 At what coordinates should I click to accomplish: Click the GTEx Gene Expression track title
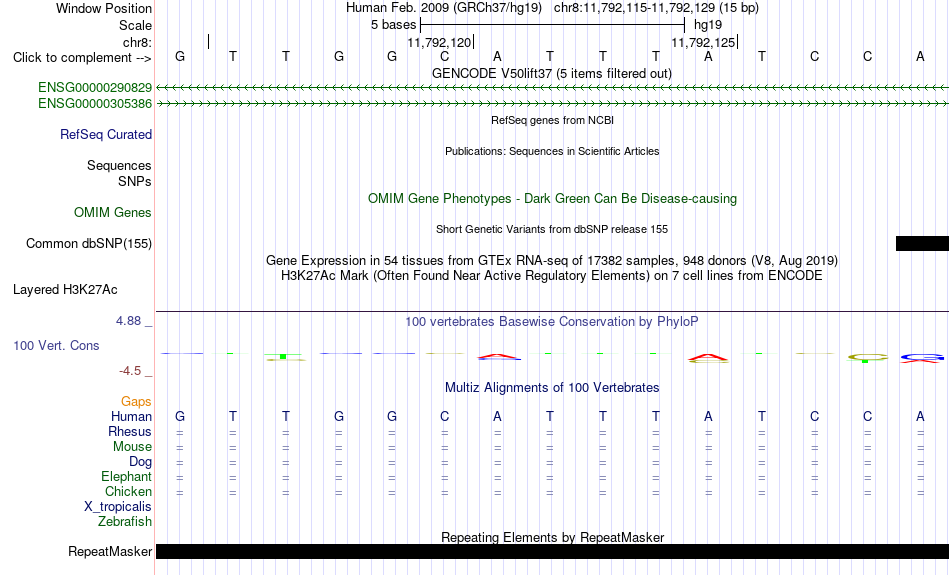[x=552, y=261]
